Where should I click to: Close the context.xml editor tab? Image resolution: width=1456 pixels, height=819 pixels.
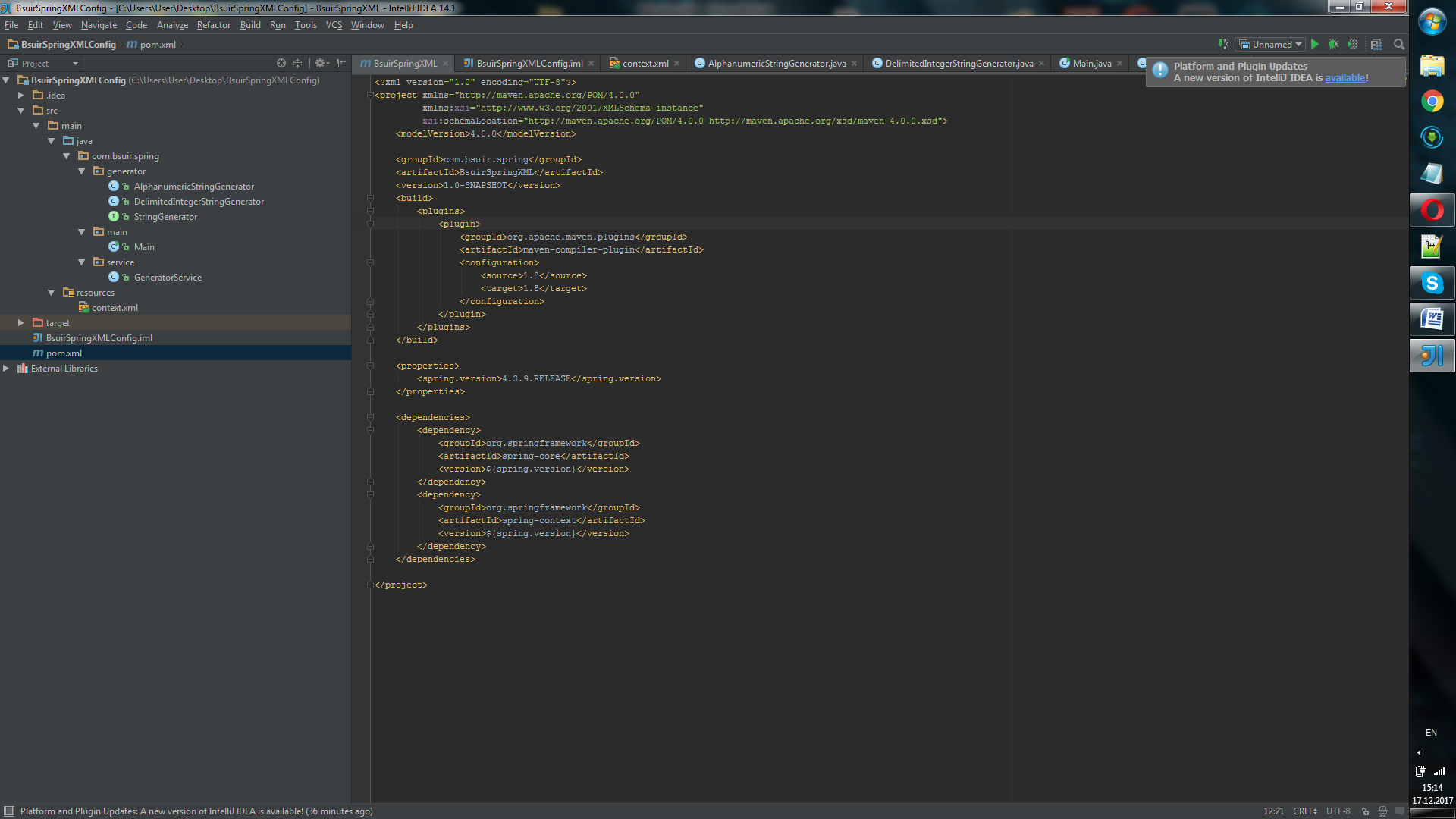point(676,64)
